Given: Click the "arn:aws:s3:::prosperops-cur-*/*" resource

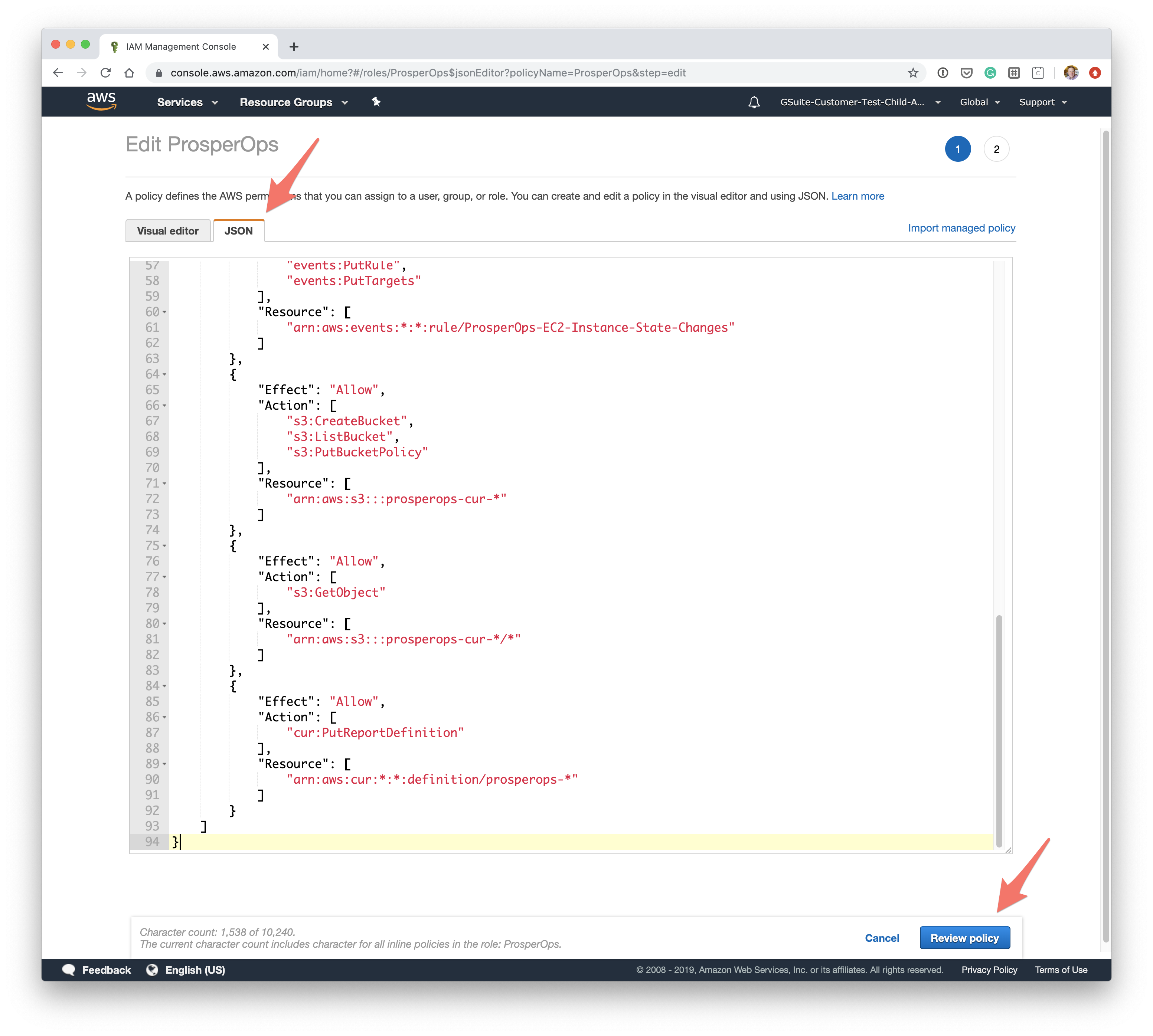Looking at the screenshot, I should 404,639.
